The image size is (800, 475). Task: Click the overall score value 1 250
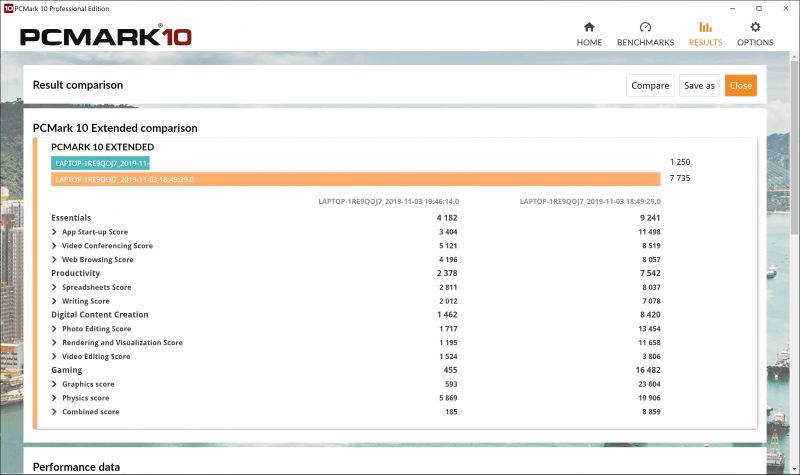(x=680, y=162)
